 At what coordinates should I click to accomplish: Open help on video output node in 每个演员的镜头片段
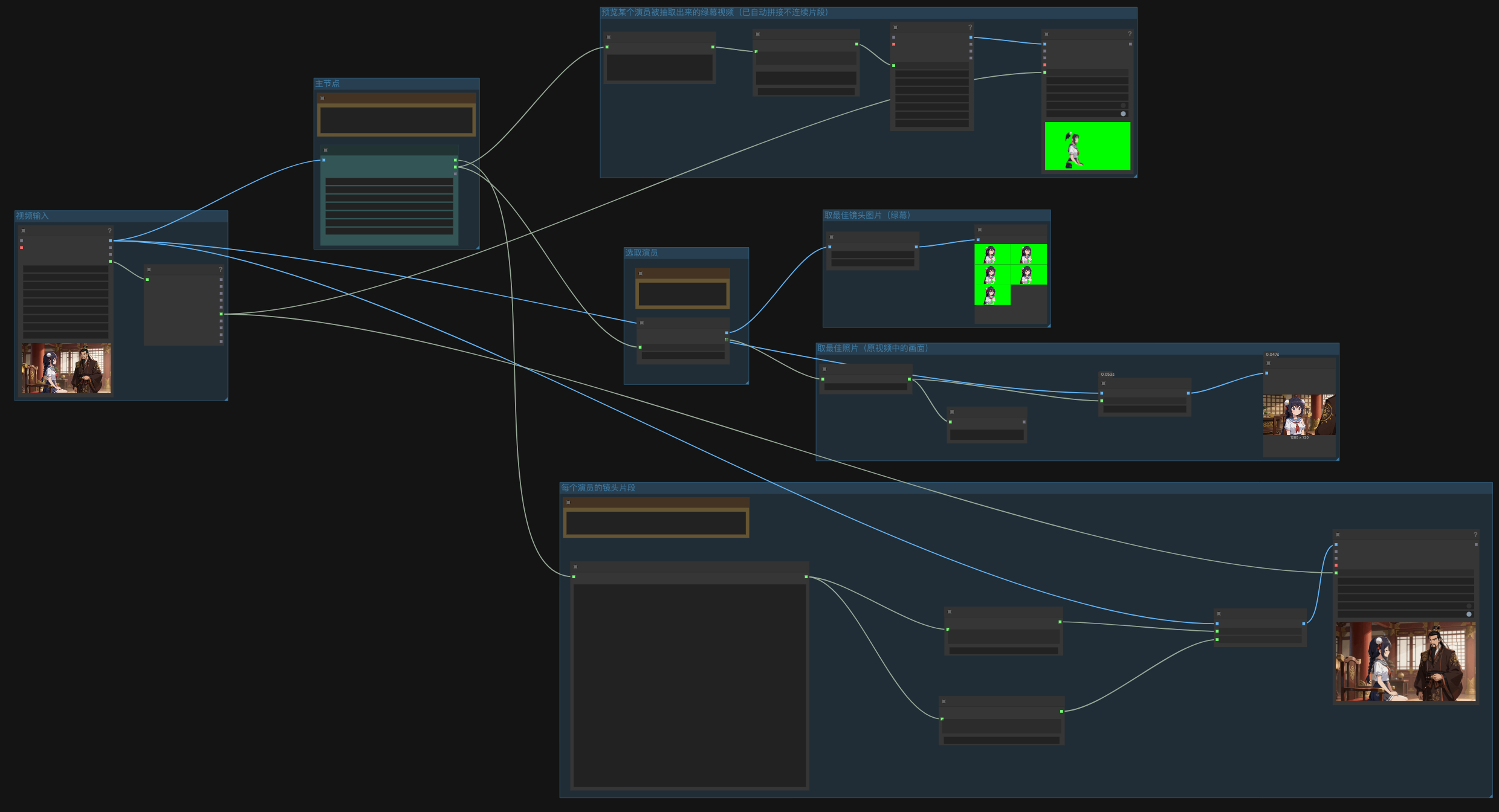[x=1475, y=535]
